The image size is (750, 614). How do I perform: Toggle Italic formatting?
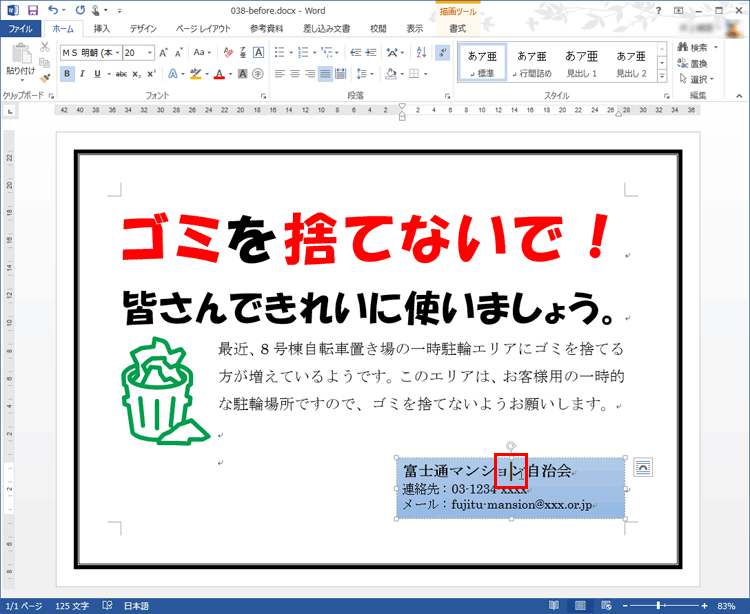coord(82,74)
